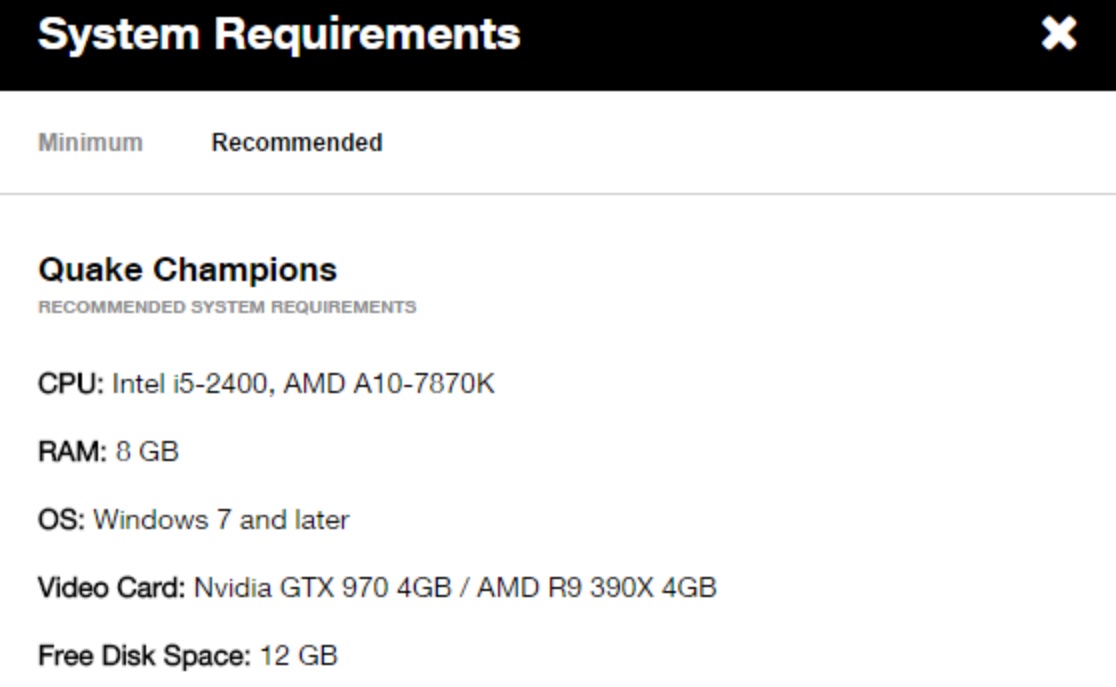Click the Quake Champions heading
Viewport: 1116px width, 687px height.
(x=187, y=269)
